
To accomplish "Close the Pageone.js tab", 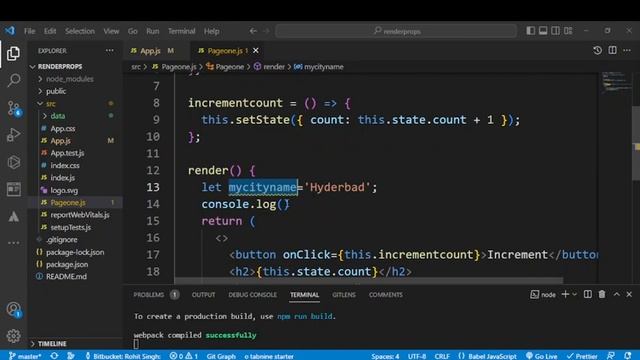I will (x=256, y=51).
